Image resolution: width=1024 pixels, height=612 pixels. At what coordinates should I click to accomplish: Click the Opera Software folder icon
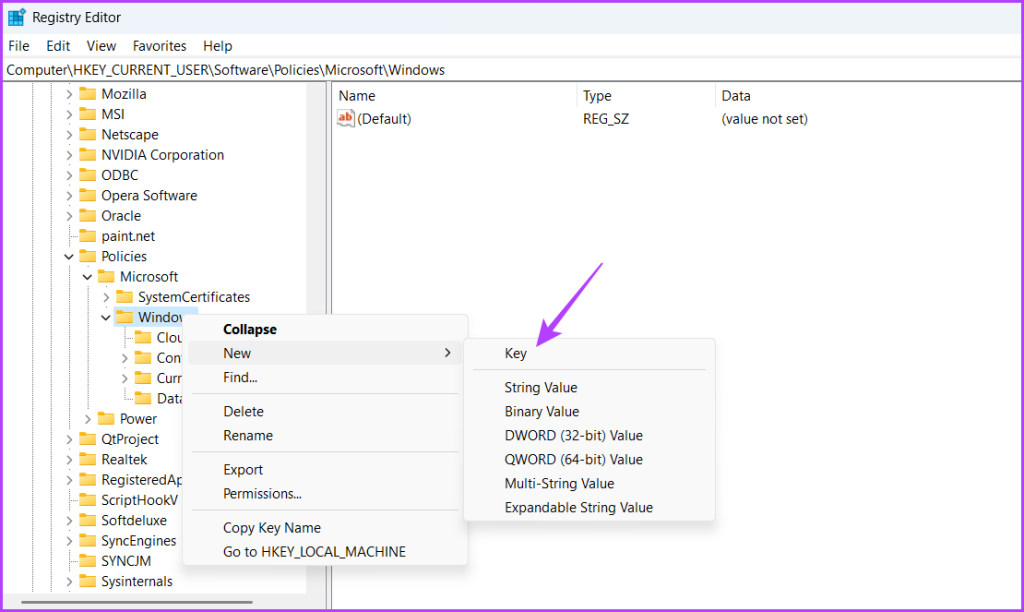click(x=88, y=195)
